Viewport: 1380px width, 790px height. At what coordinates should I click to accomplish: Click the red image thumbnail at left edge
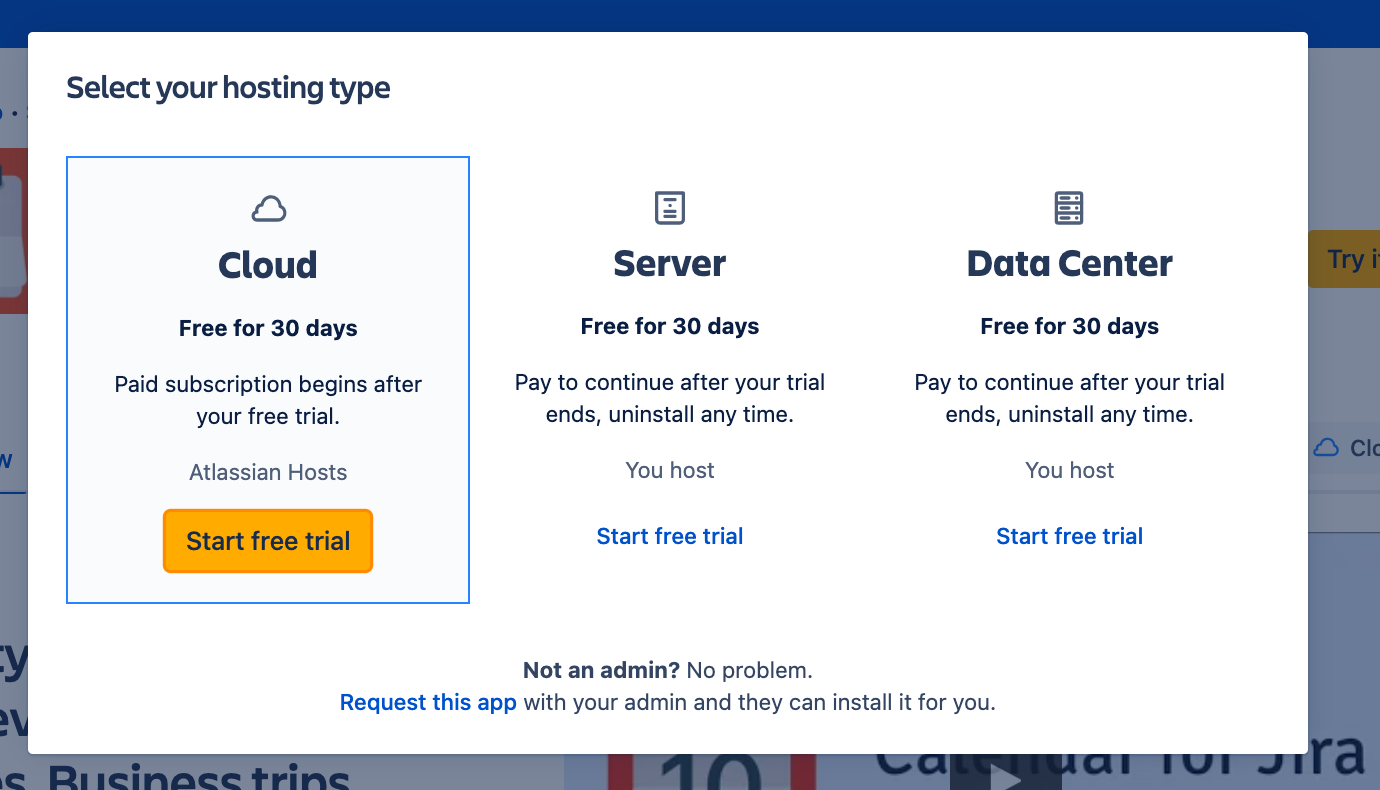(x=13, y=230)
